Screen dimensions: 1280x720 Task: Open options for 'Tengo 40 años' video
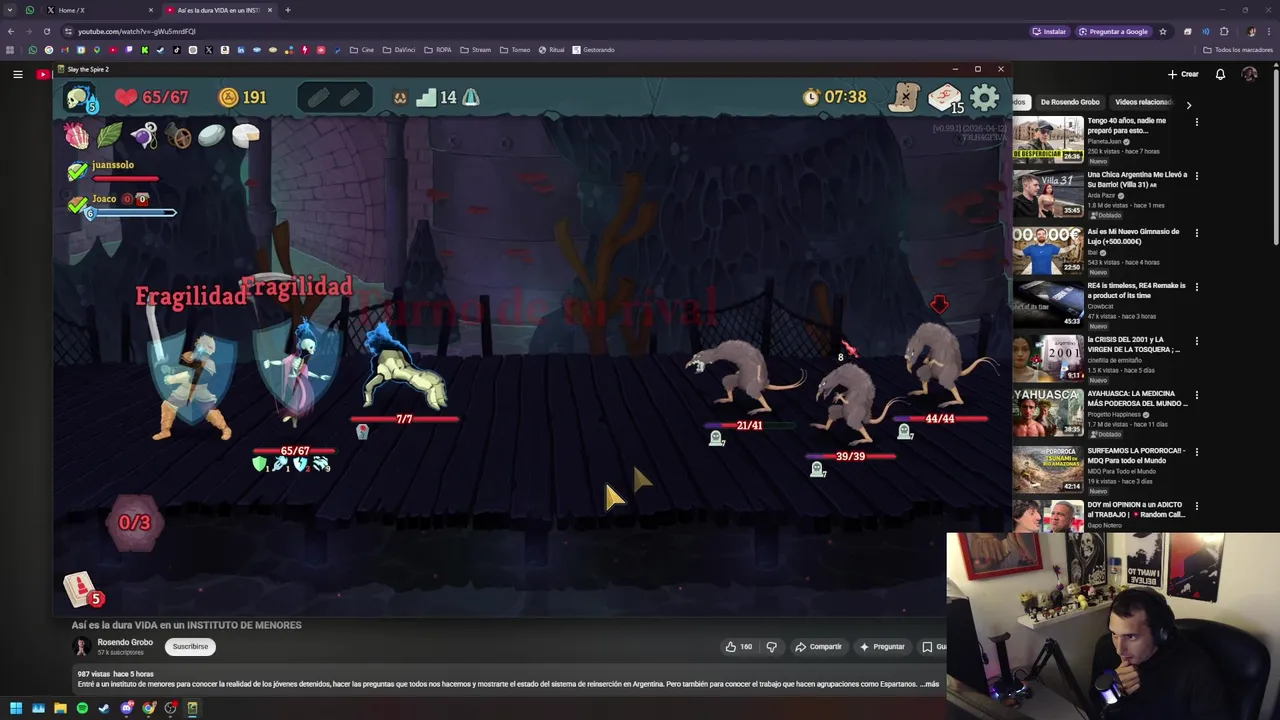click(x=1196, y=122)
